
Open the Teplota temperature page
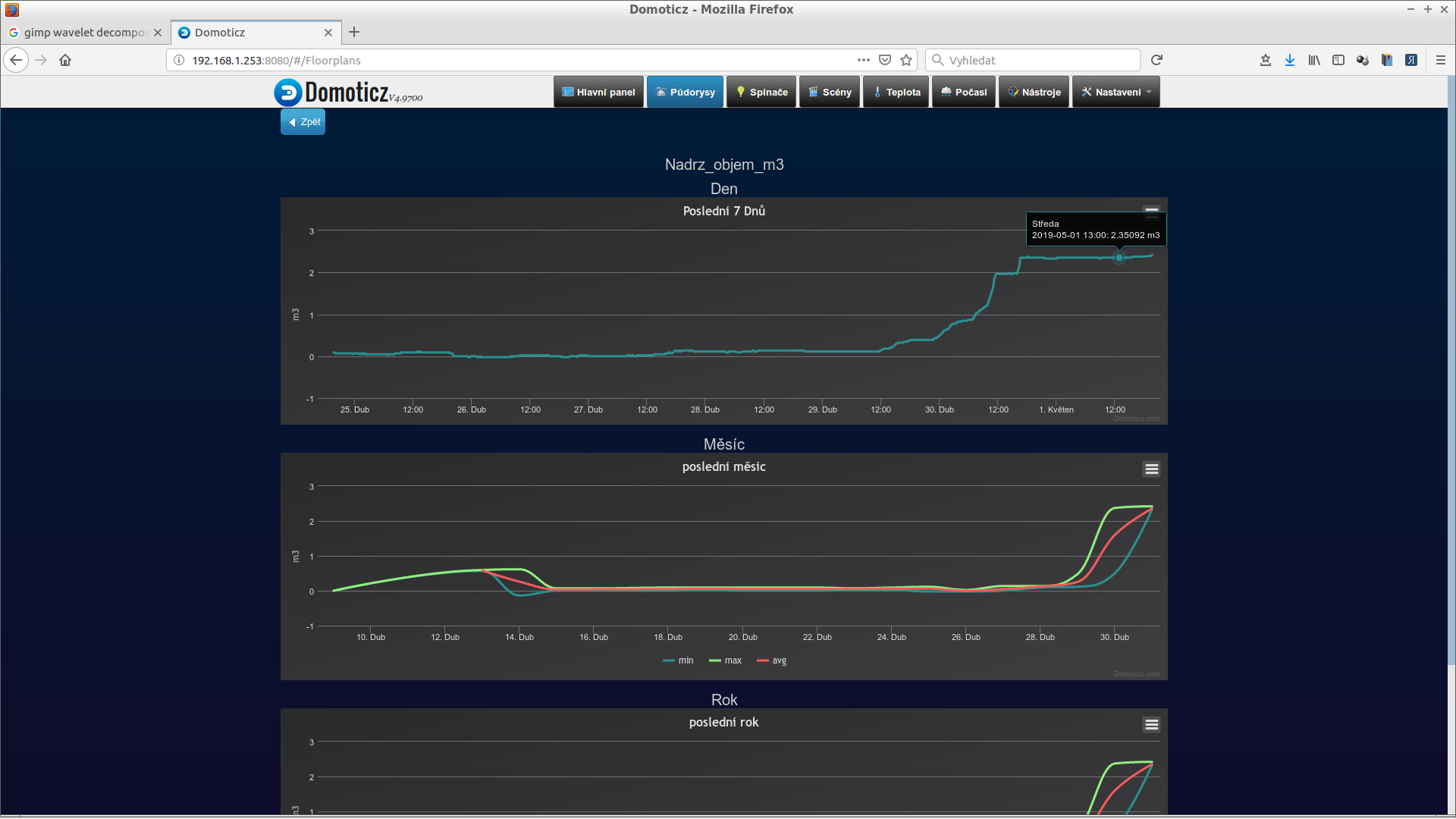click(896, 92)
